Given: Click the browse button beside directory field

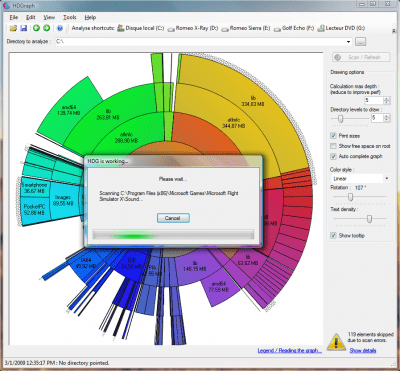Looking at the screenshot, I should tap(360, 42).
